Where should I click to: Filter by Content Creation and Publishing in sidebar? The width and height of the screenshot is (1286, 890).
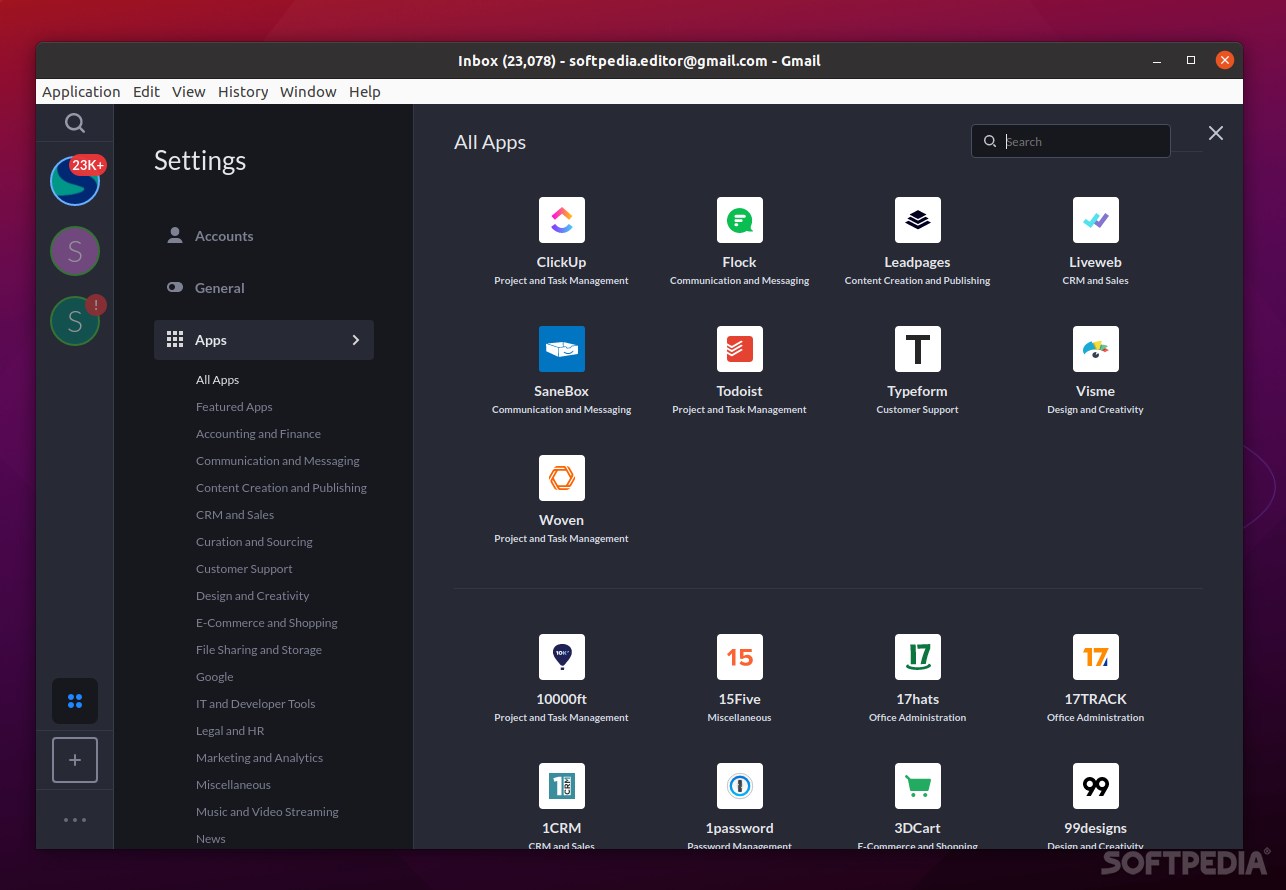click(x=281, y=488)
